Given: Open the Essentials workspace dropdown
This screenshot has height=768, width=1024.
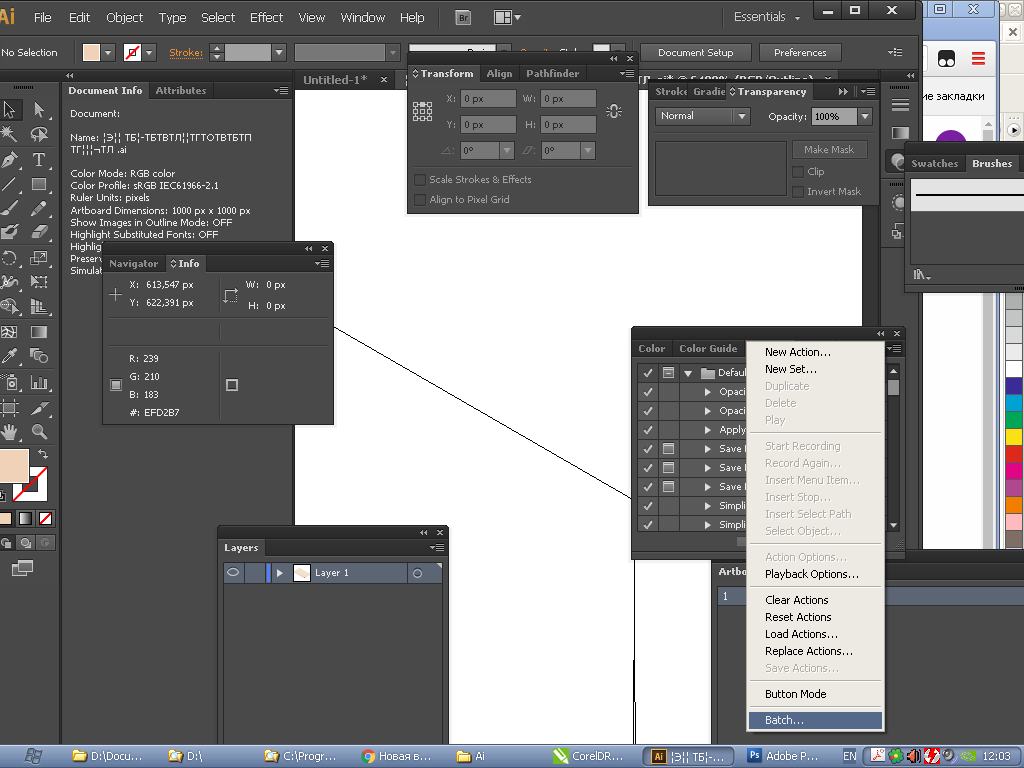Looking at the screenshot, I should [767, 17].
